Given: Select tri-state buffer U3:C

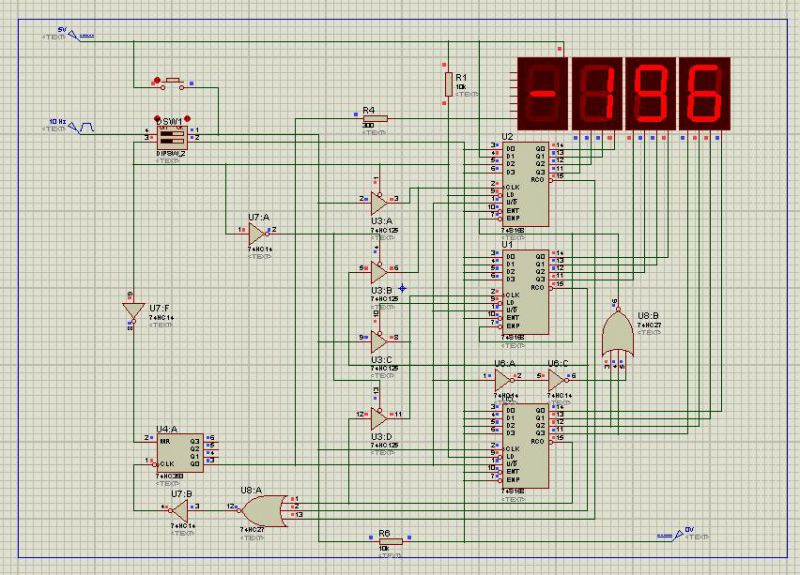Looking at the screenshot, I should (379, 341).
